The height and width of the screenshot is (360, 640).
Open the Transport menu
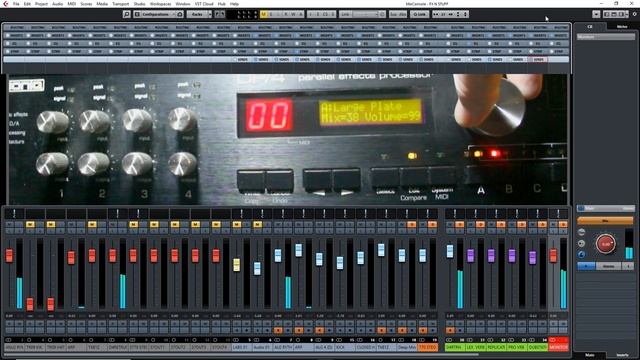point(120,4)
